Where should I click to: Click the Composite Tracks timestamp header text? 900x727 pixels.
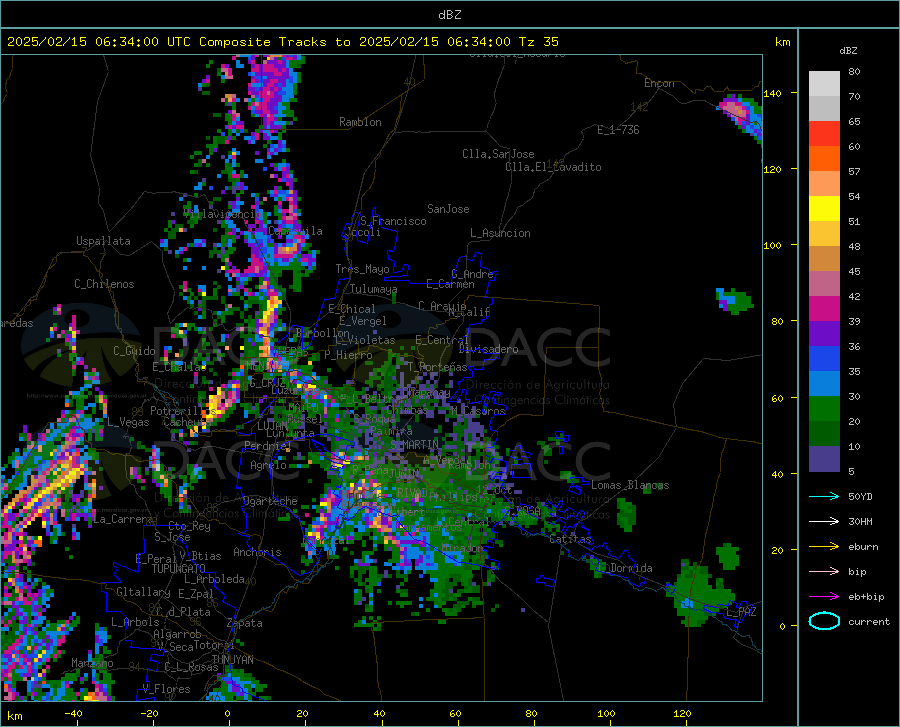282,42
